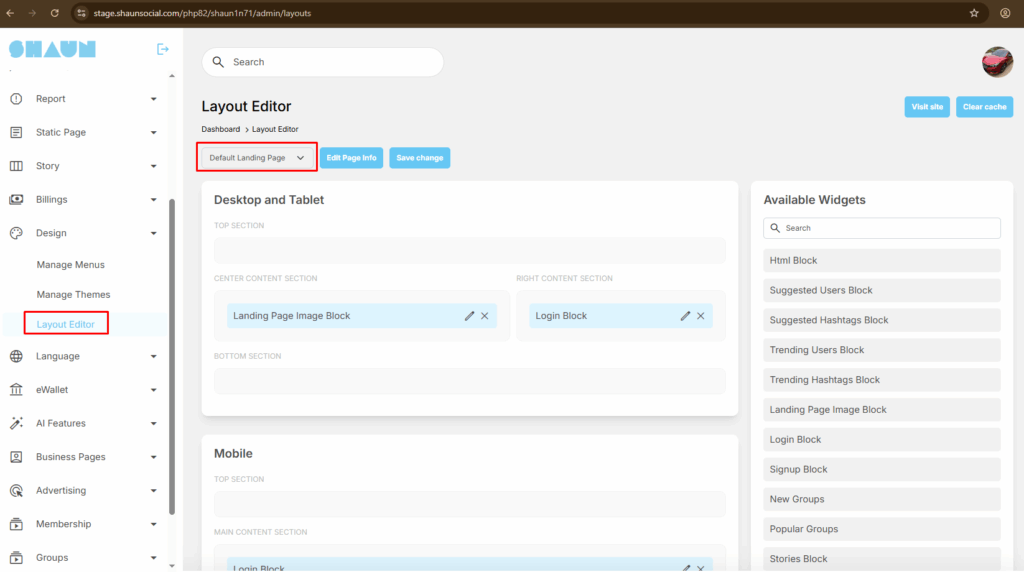
Task: Reload the page using browser refresh icon
Action: (54, 13)
